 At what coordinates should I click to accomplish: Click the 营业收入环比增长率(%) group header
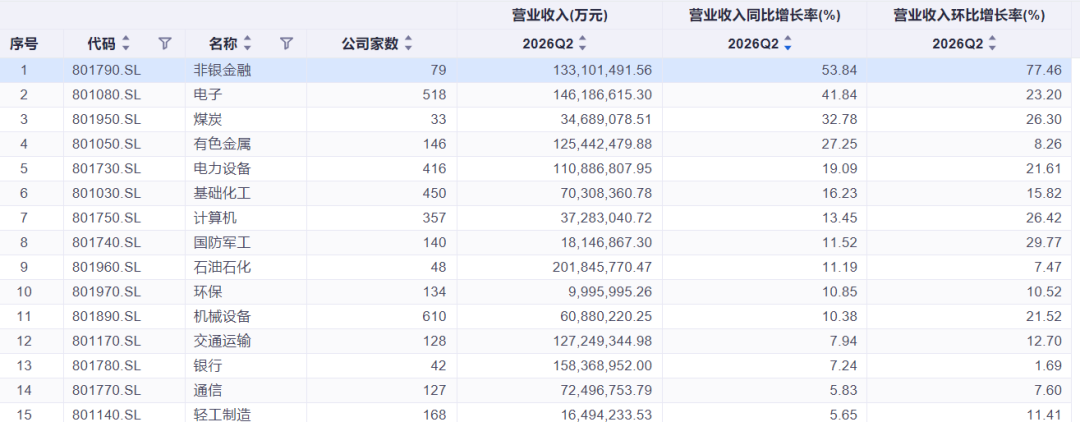969,15
